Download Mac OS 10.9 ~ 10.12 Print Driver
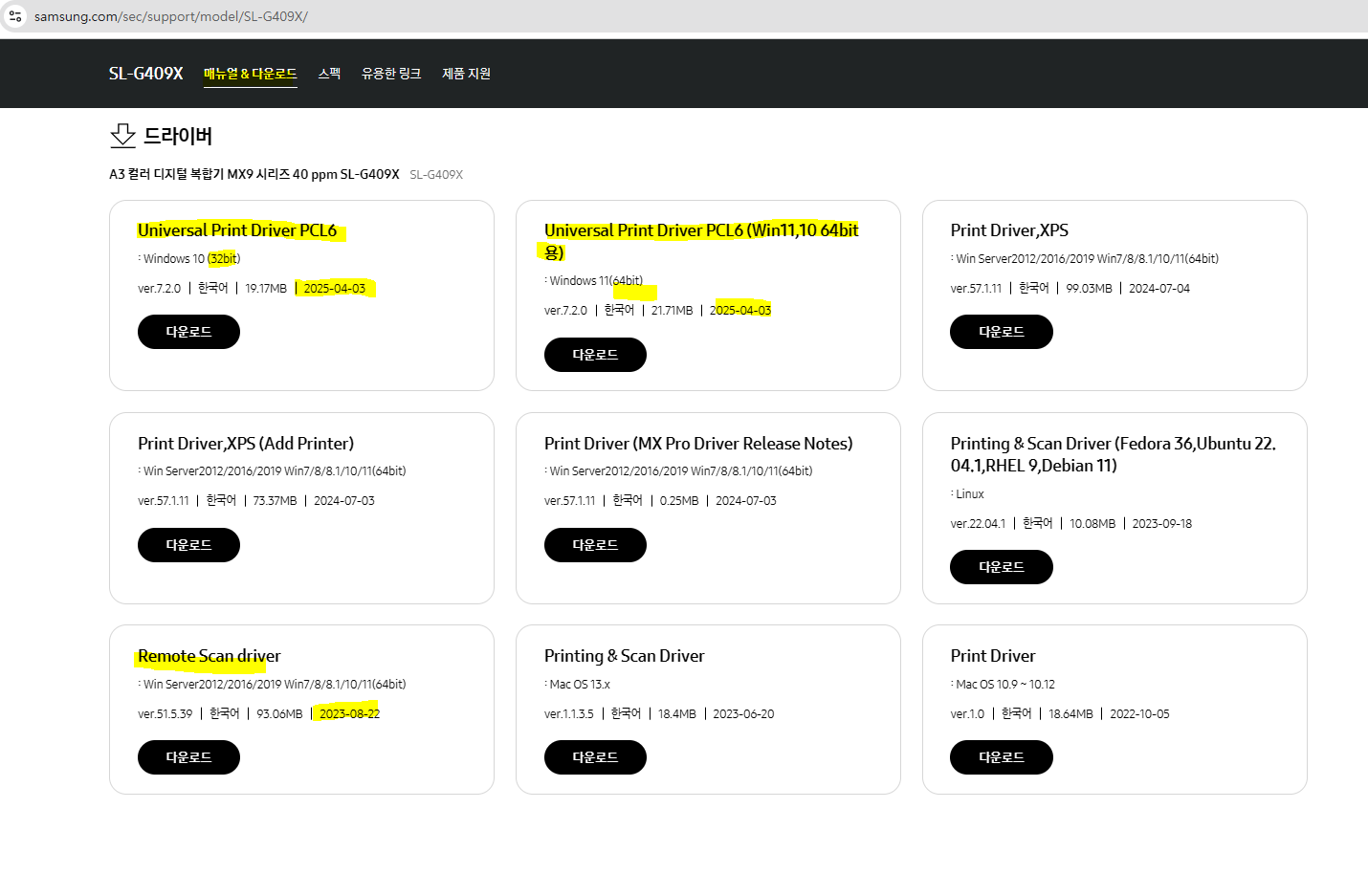 [x=1001, y=757]
